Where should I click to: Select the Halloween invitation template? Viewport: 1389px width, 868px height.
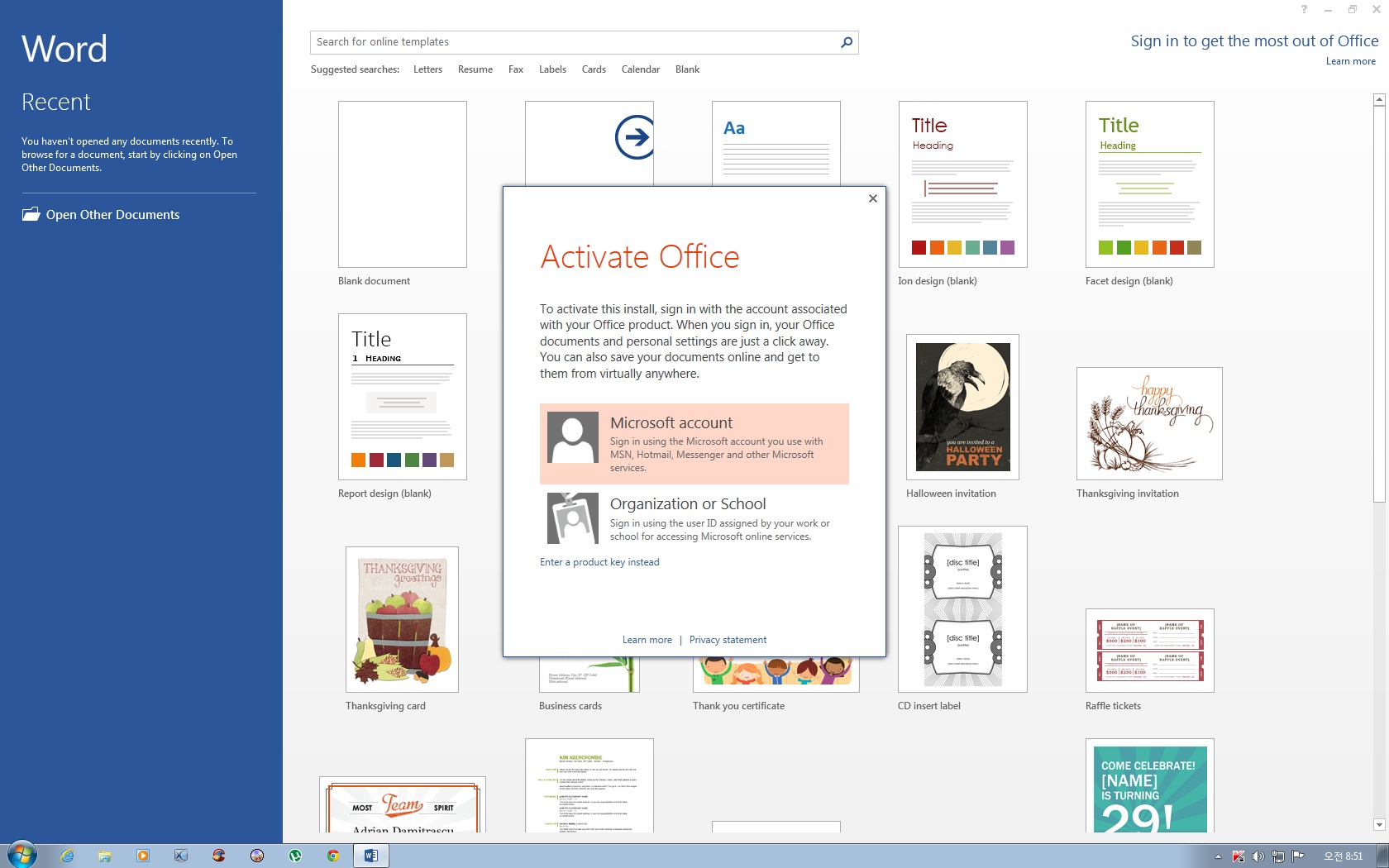pyautogui.click(x=962, y=407)
